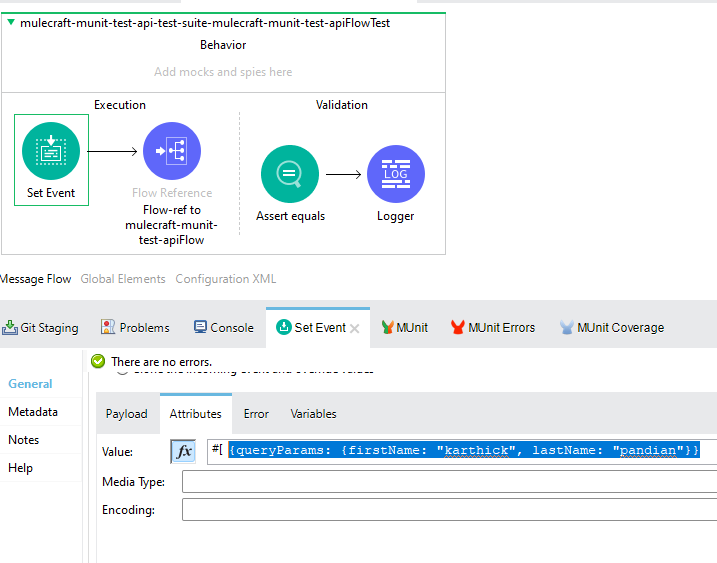Switch to Configuration XML view
This screenshot has height=563, width=717.
point(225,279)
